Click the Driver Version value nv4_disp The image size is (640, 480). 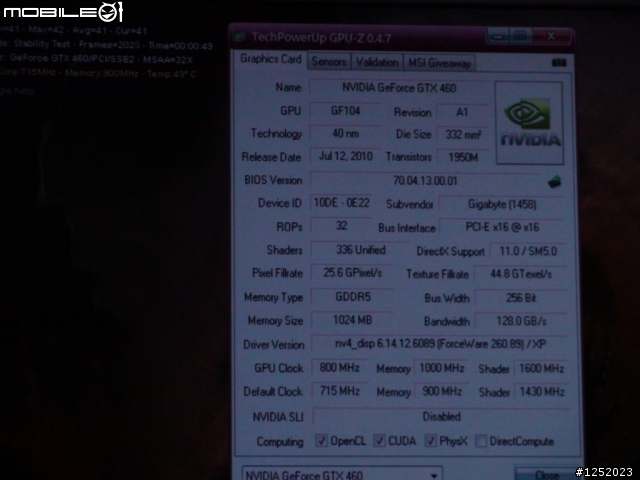[440, 344]
